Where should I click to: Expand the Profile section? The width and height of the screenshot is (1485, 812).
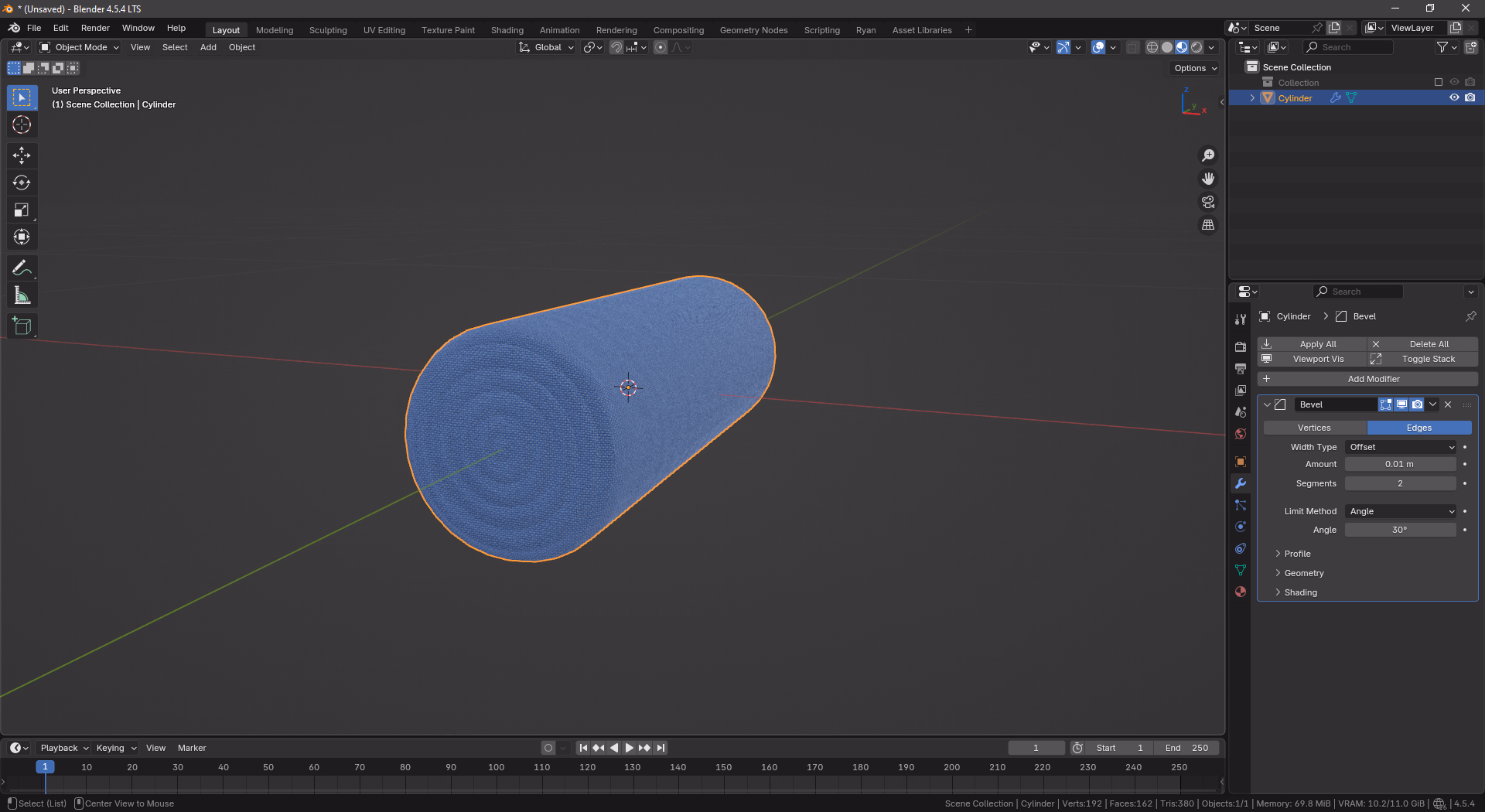pyautogui.click(x=1297, y=554)
